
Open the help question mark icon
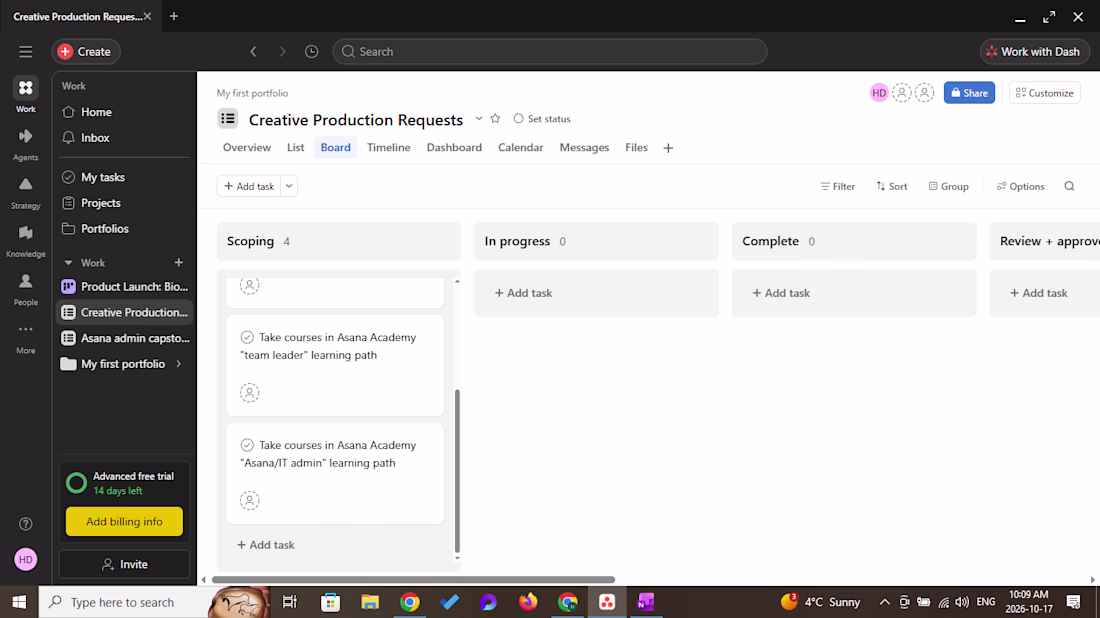click(26, 524)
